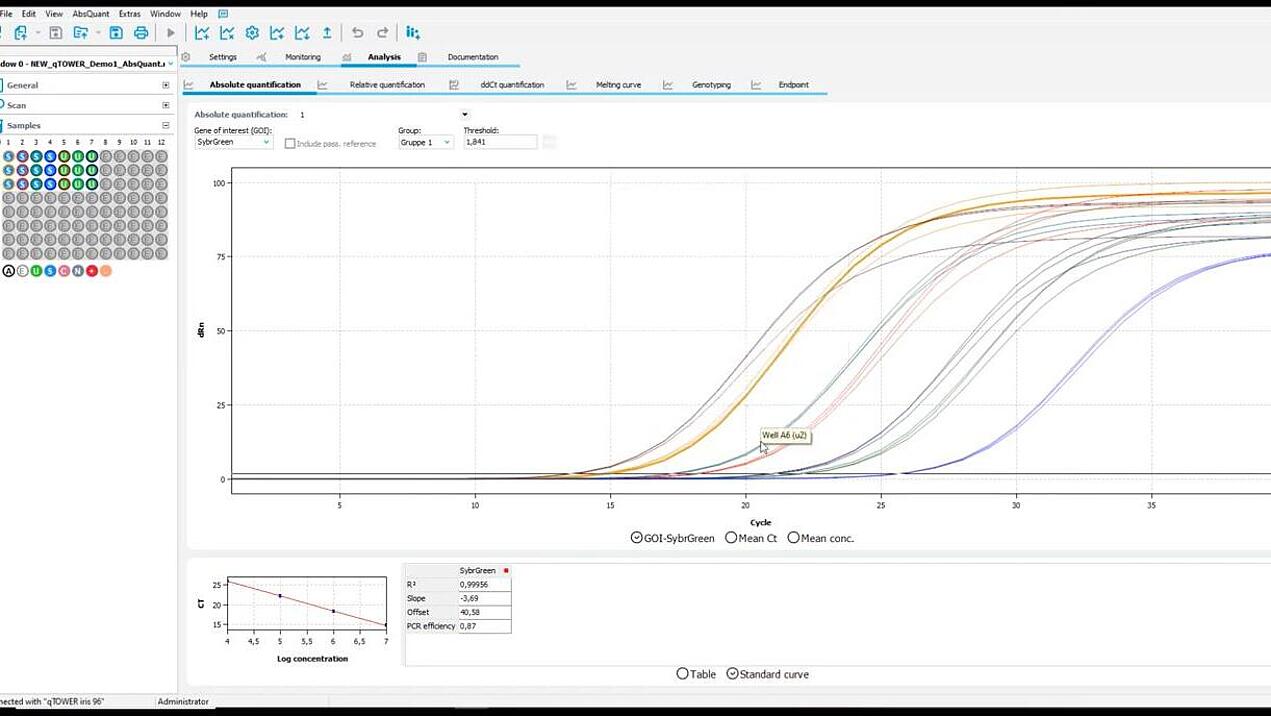Click the Threshold value input field
This screenshot has height=716, width=1271.
500,142
